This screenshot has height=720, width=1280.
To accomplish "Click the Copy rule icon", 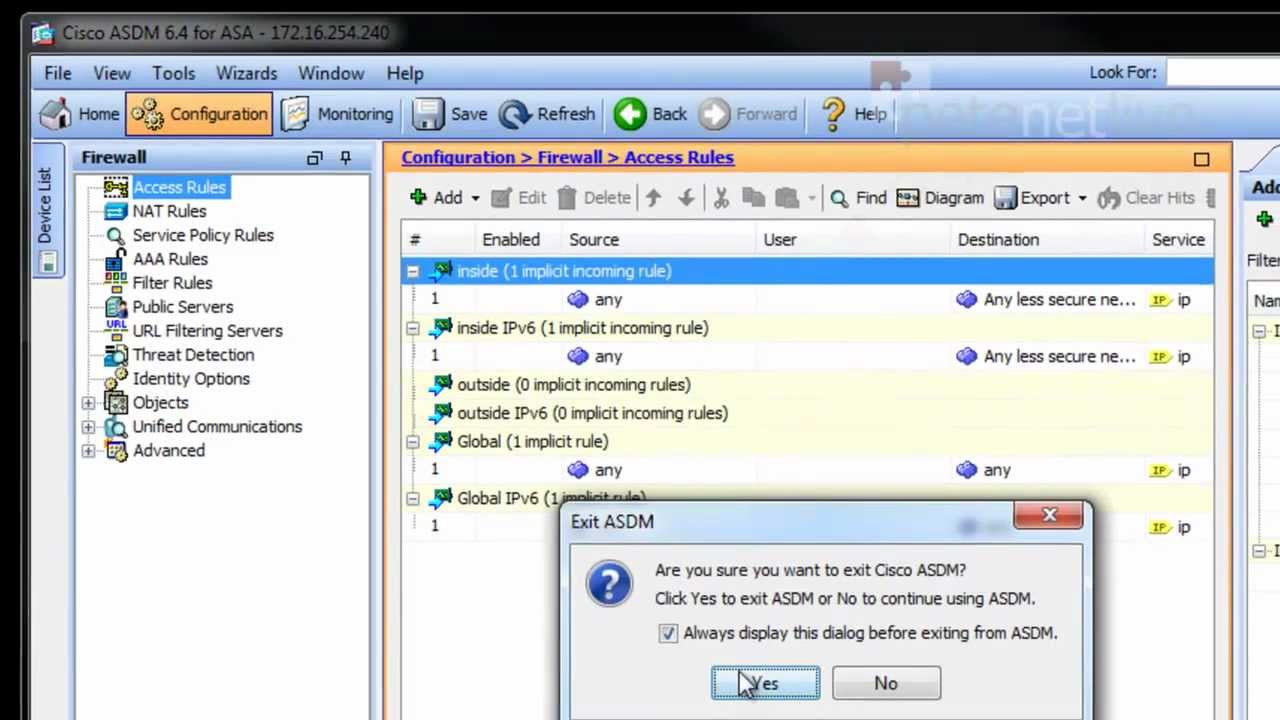I will (x=753, y=198).
